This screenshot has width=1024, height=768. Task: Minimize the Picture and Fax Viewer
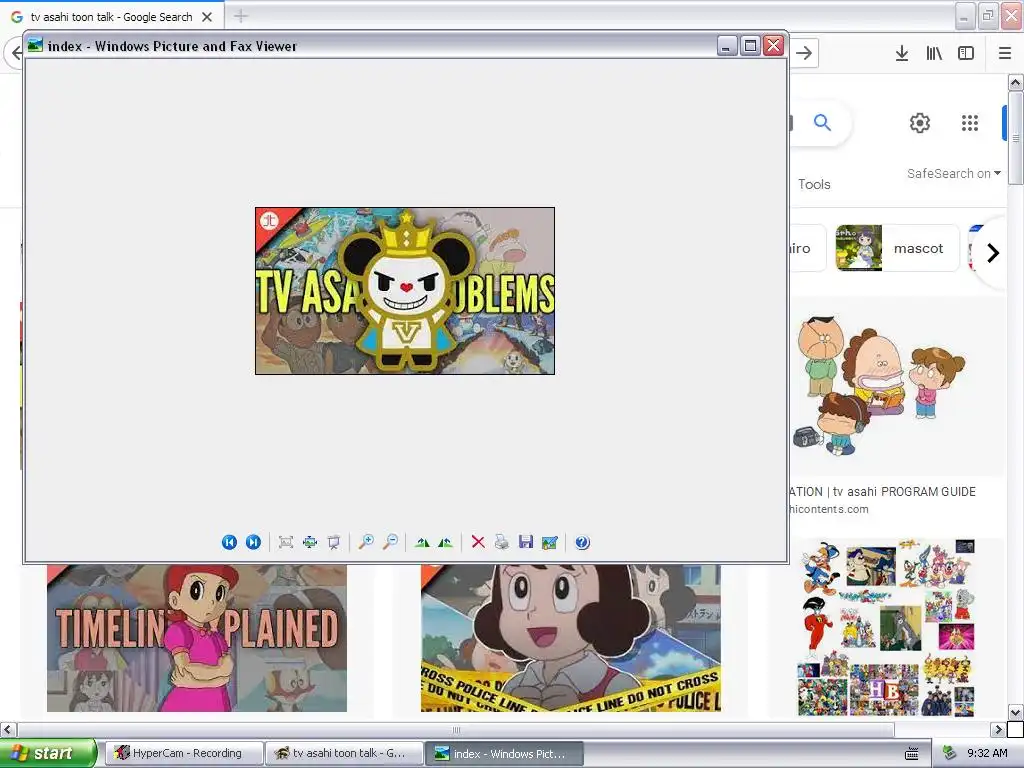[727, 46]
